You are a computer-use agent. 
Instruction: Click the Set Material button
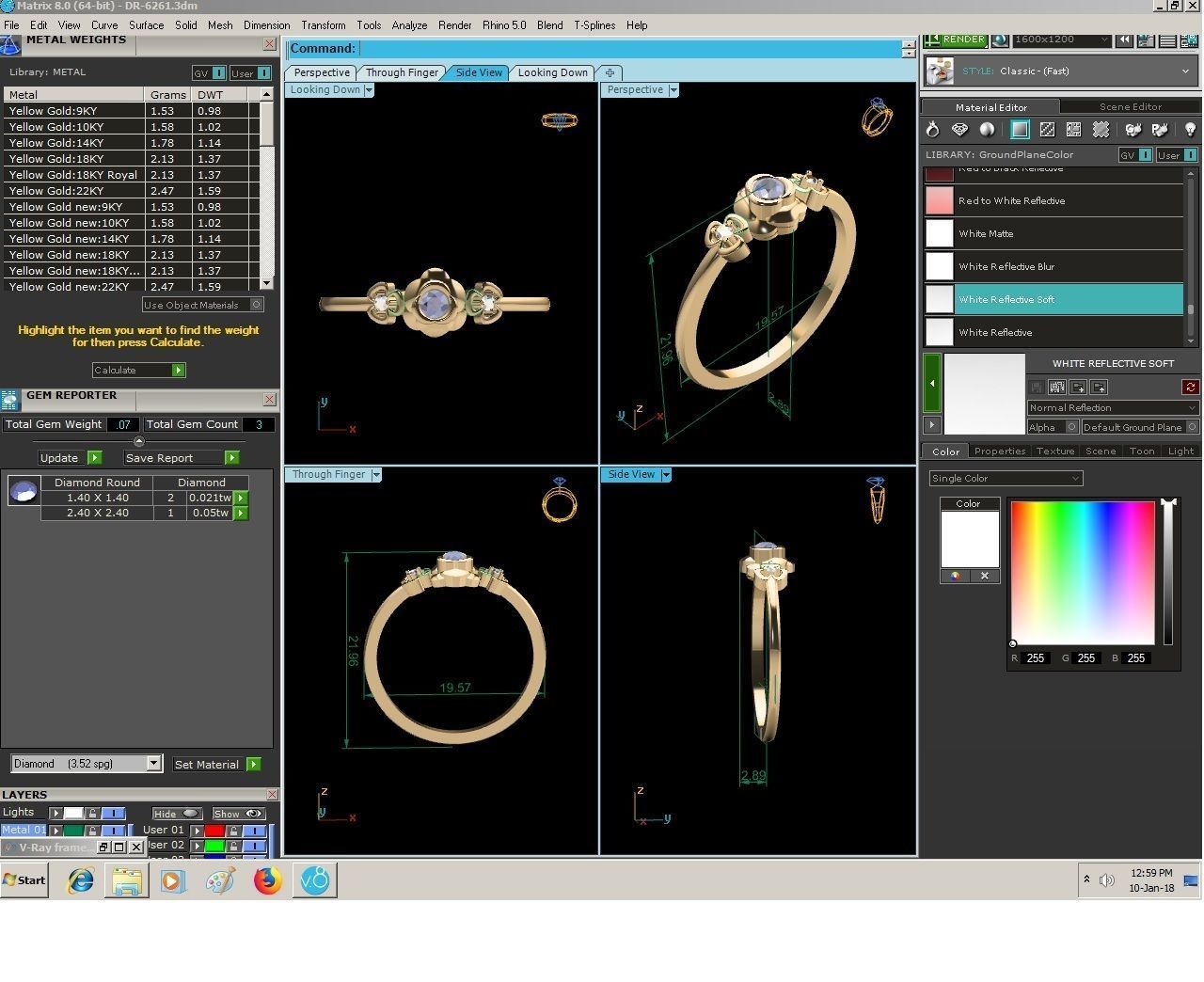pyautogui.click(x=216, y=765)
